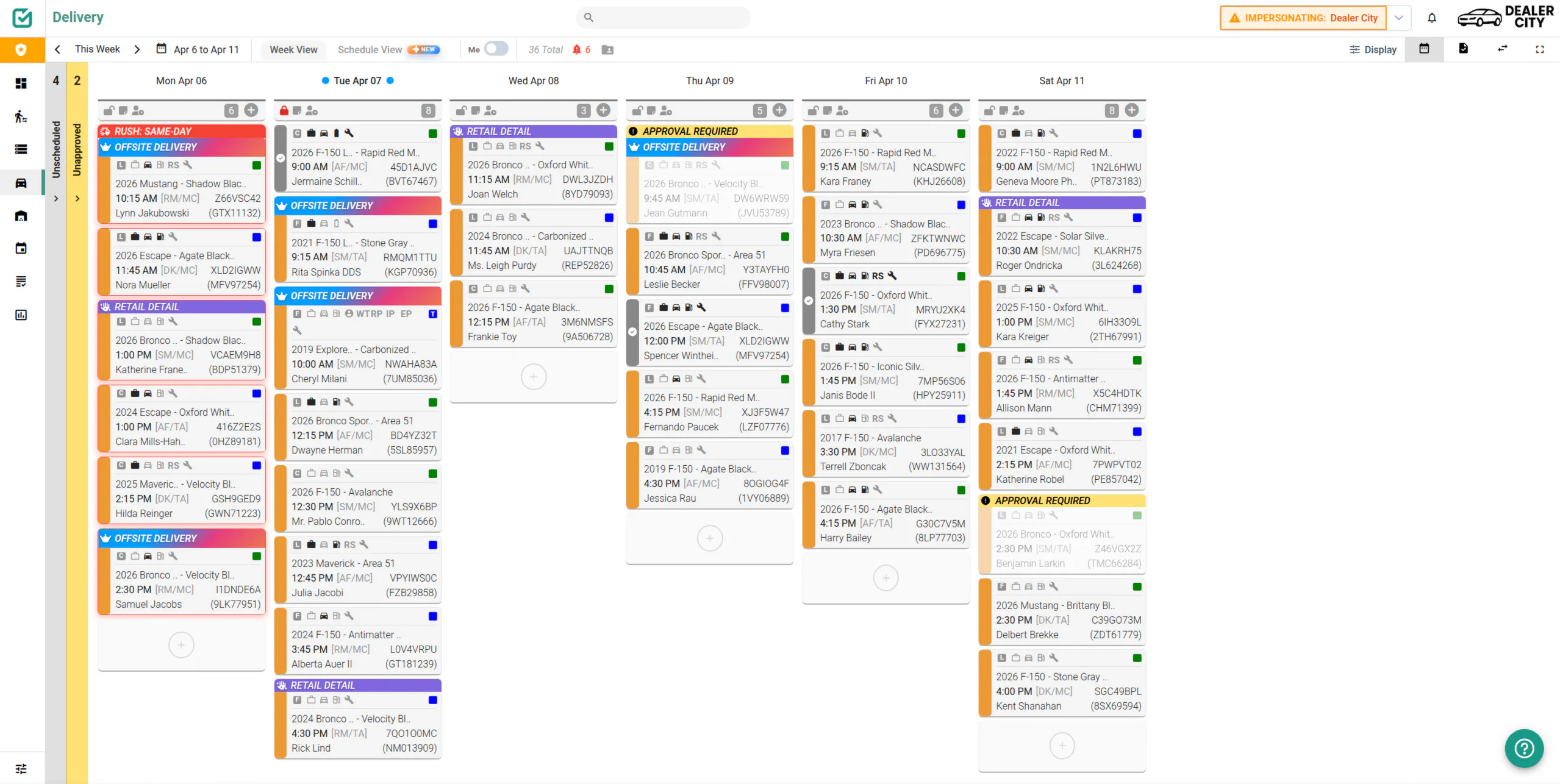Screen dimensions: 1560x784
Task: Click the red lock icon on Tue Apr 07
Action: coord(284,110)
